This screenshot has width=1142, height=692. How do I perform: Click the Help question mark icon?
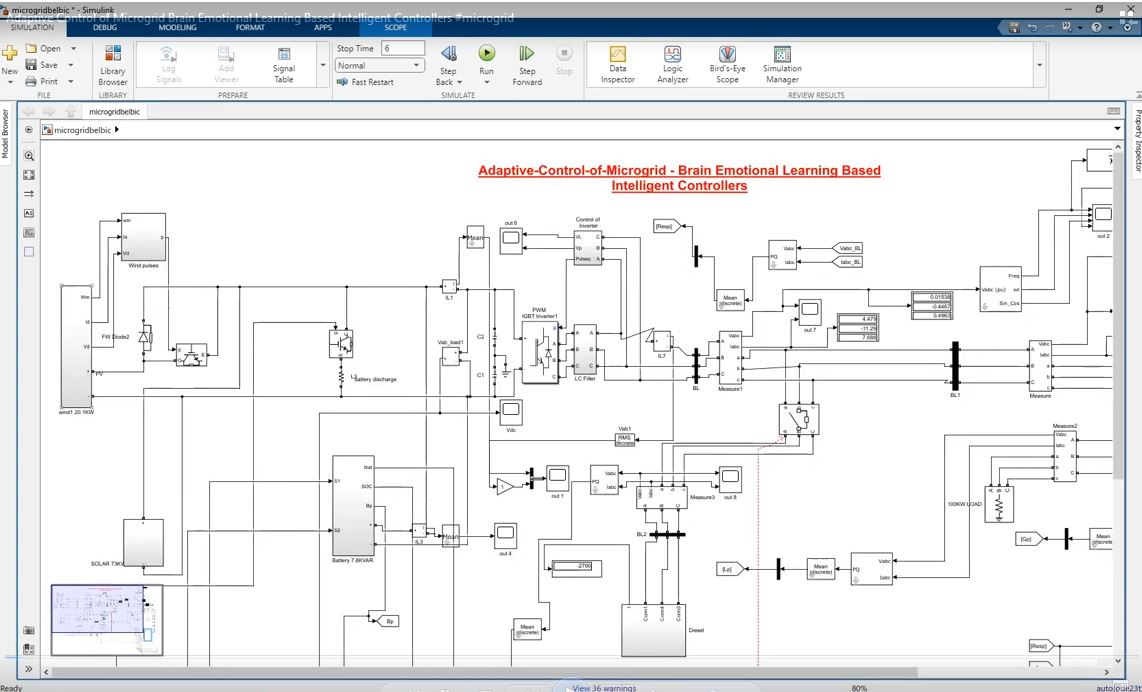1097,28
